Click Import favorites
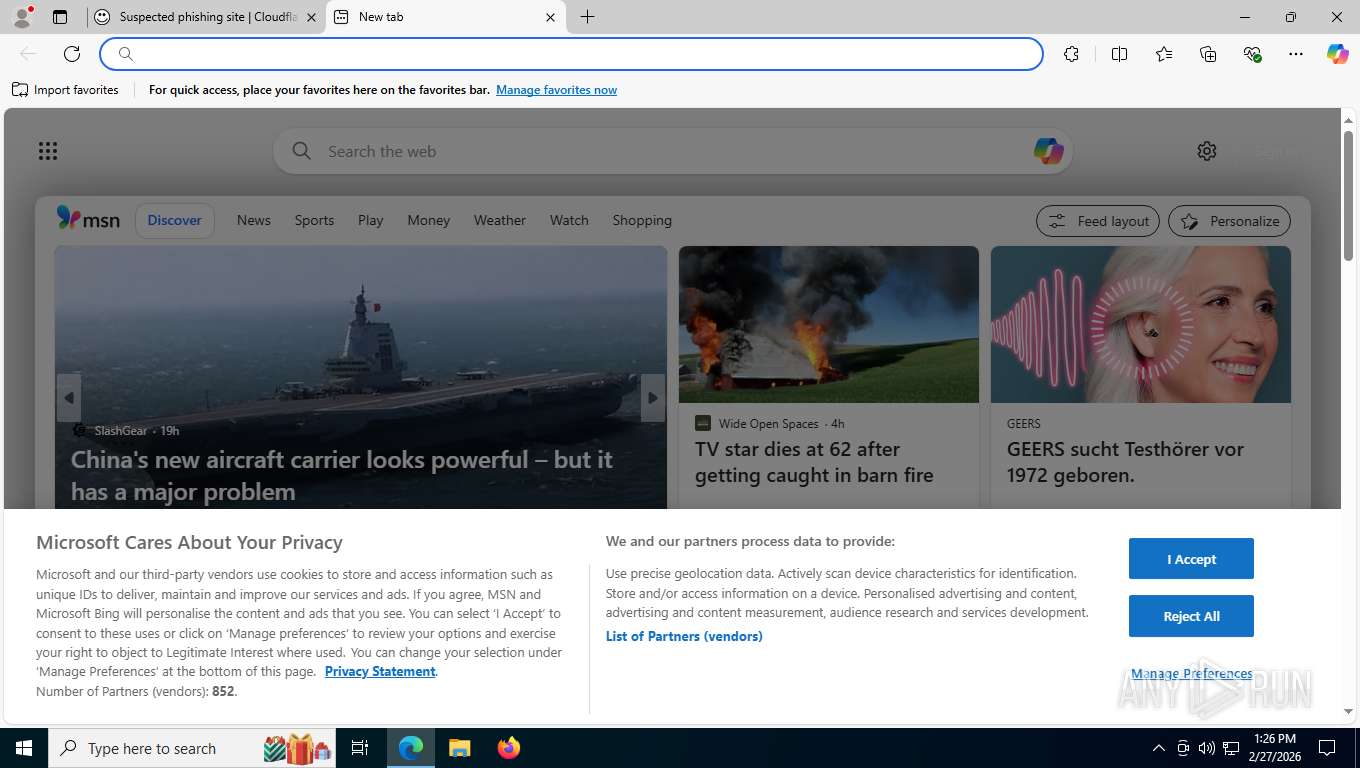The height and width of the screenshot is (768, 1360). click(65, 90)
